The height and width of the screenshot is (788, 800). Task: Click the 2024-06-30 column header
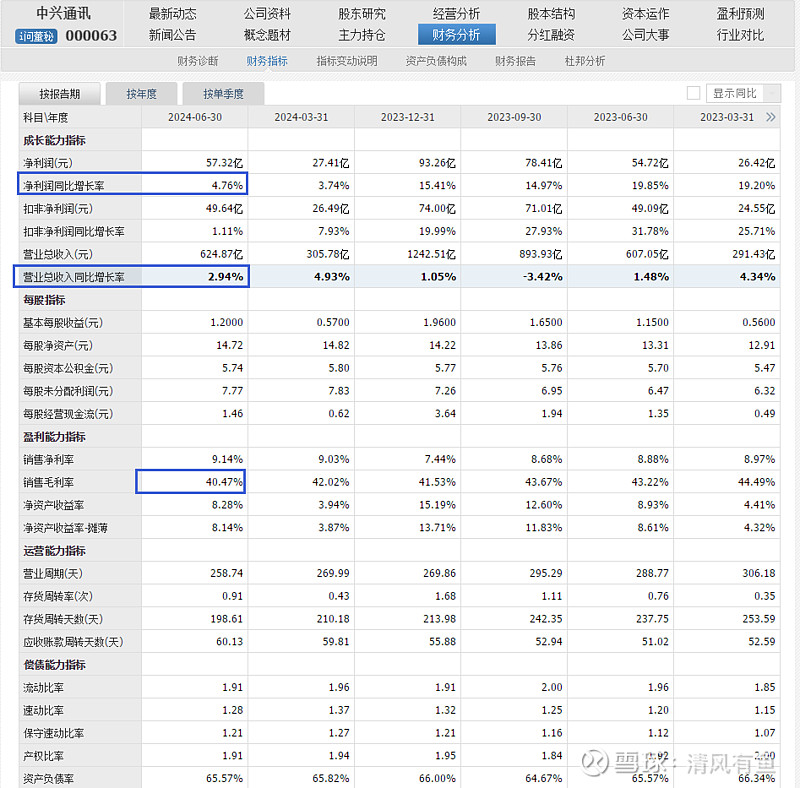pos(195,117)
